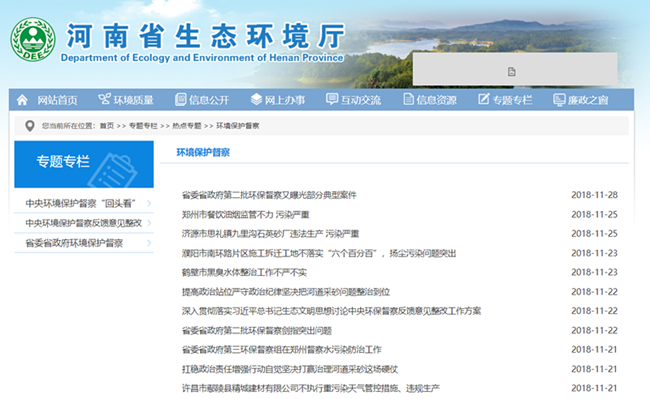The height and width of the screenshot is (399, 650).
Task: Open article 深入贯彻落实习近平总书记生态文明思想
Action: click(331, 311)
